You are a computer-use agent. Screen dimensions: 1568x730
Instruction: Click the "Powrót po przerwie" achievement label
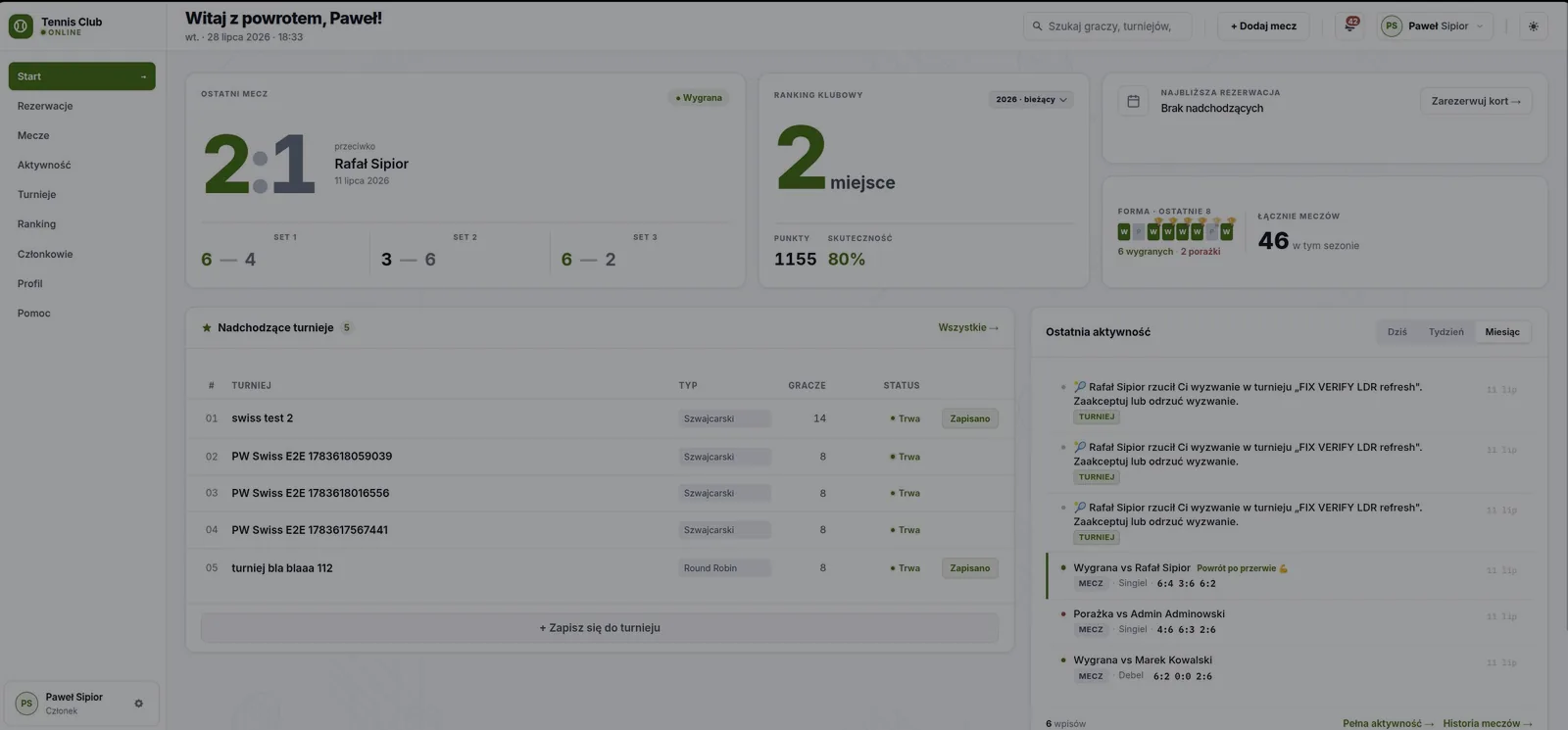point(1242,568)
